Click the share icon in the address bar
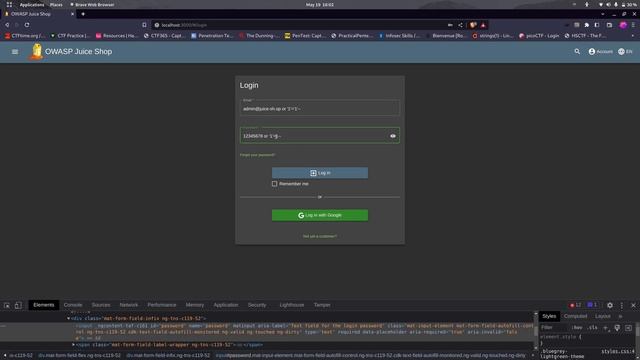Viewport: 640px width, 360px height. click(460, 25)
